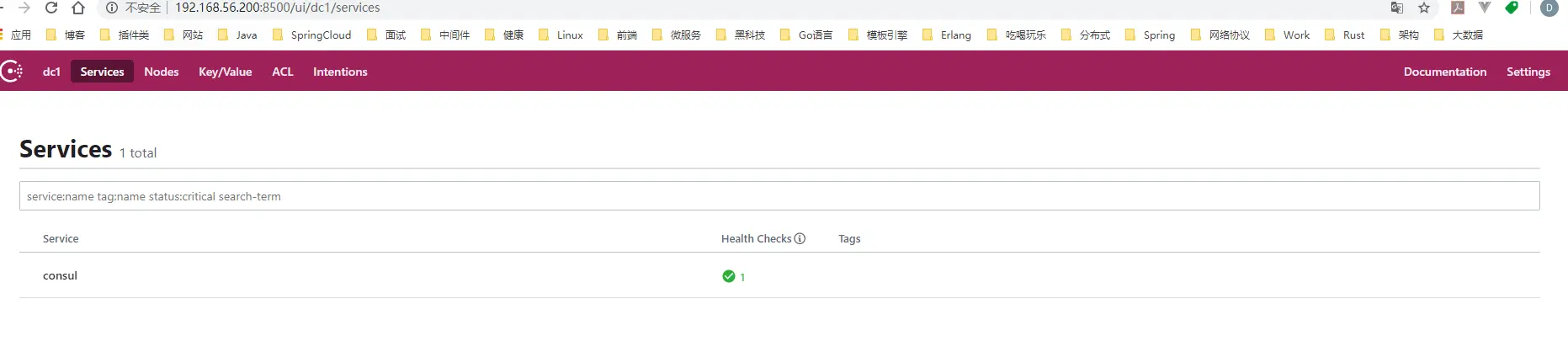Viewport: 1568px width, 357px height.
Task: Open the 面试 bookmark folder
Action: coord(386,35)
